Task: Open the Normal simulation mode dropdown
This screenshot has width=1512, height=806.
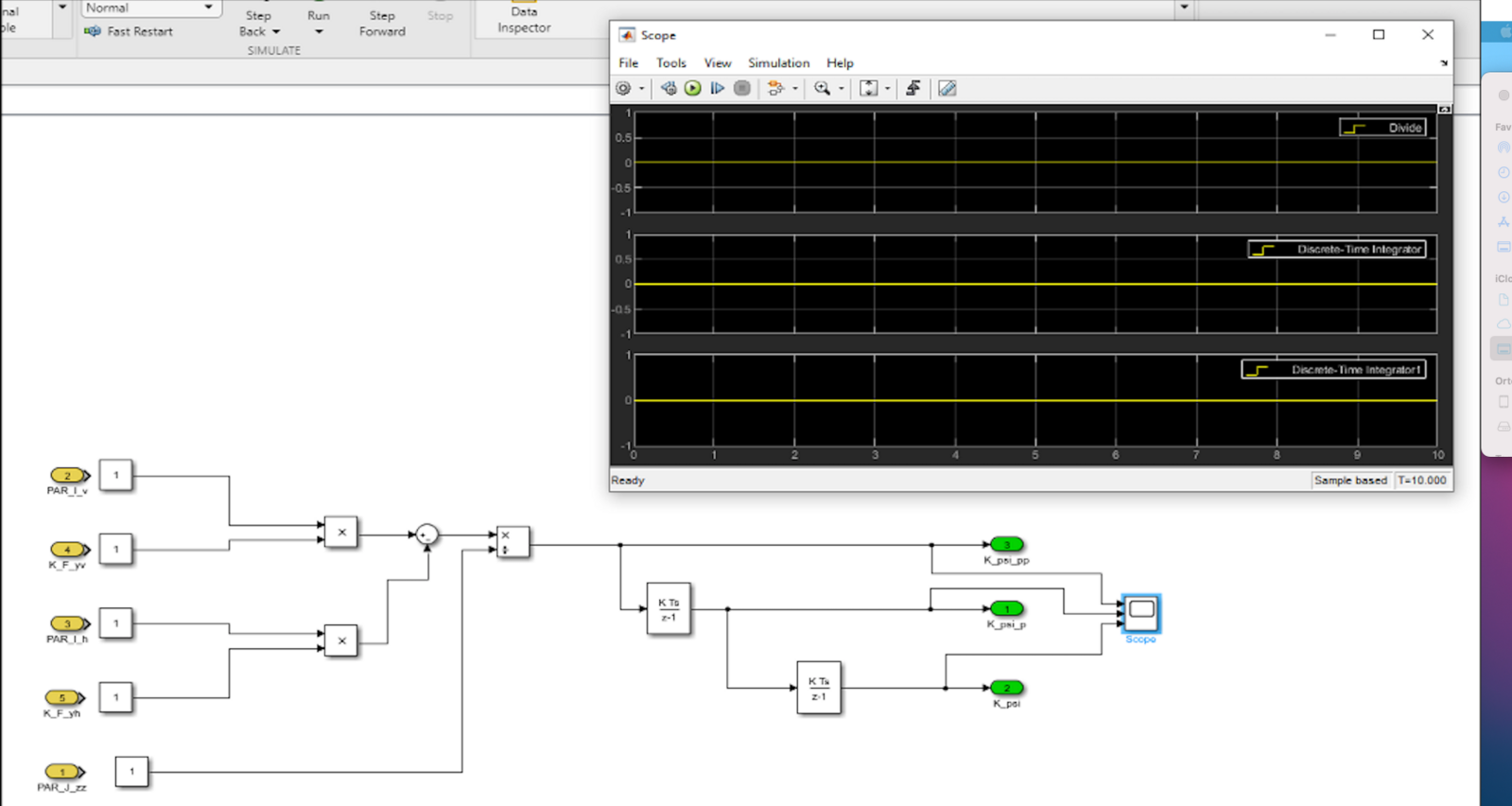Action: [x=151, y=9]
